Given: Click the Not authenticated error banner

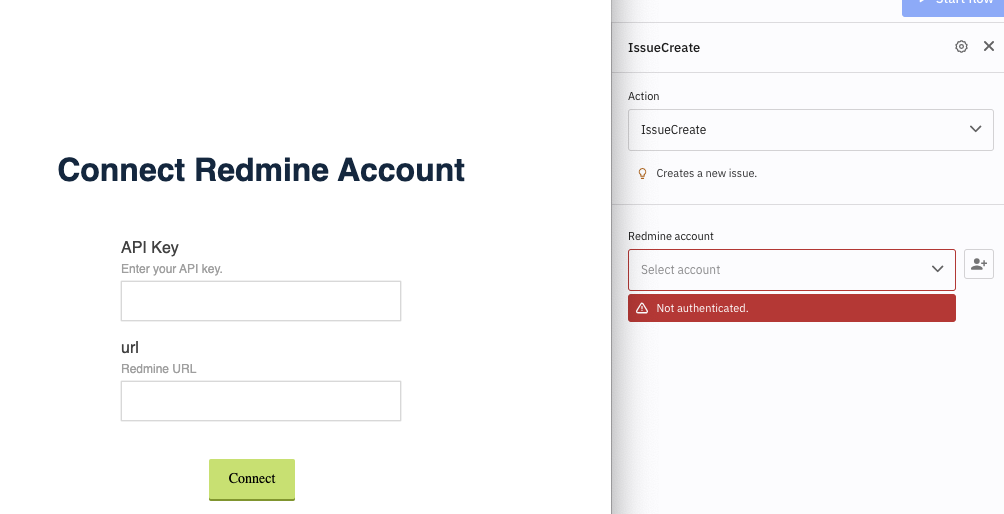Looking at the screenshot, I should 791,308.
